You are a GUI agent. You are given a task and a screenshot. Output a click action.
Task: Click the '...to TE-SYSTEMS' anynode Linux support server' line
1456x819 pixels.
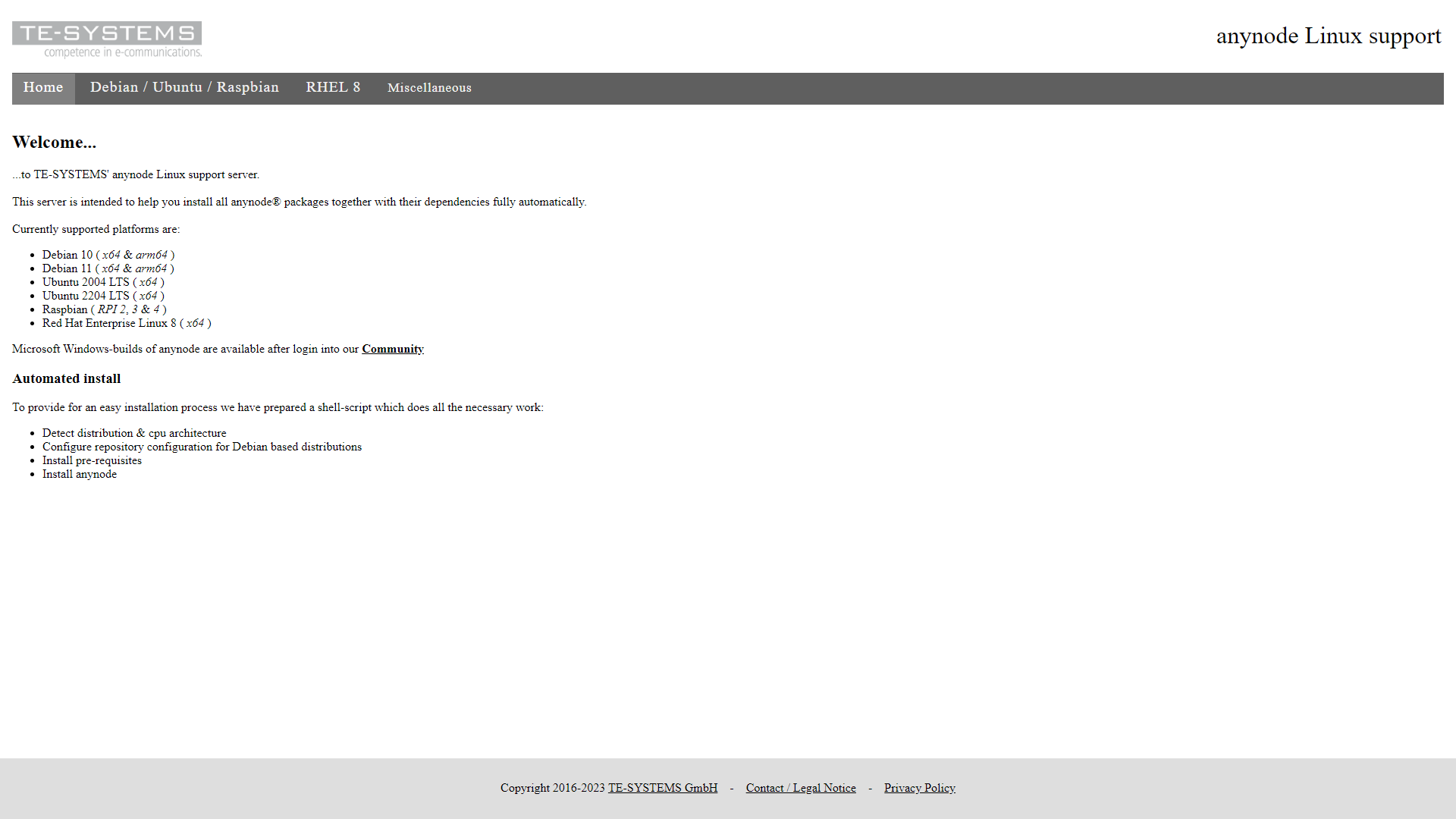tap(136, 174)
